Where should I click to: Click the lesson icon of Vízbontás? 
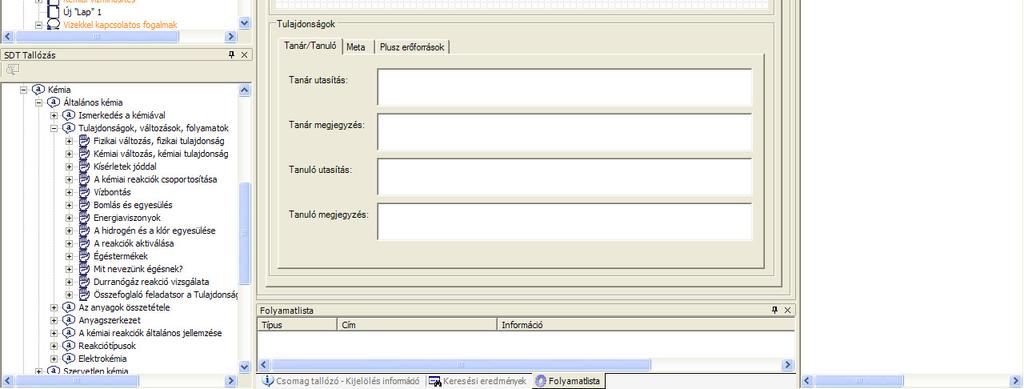tap(84, 192)
